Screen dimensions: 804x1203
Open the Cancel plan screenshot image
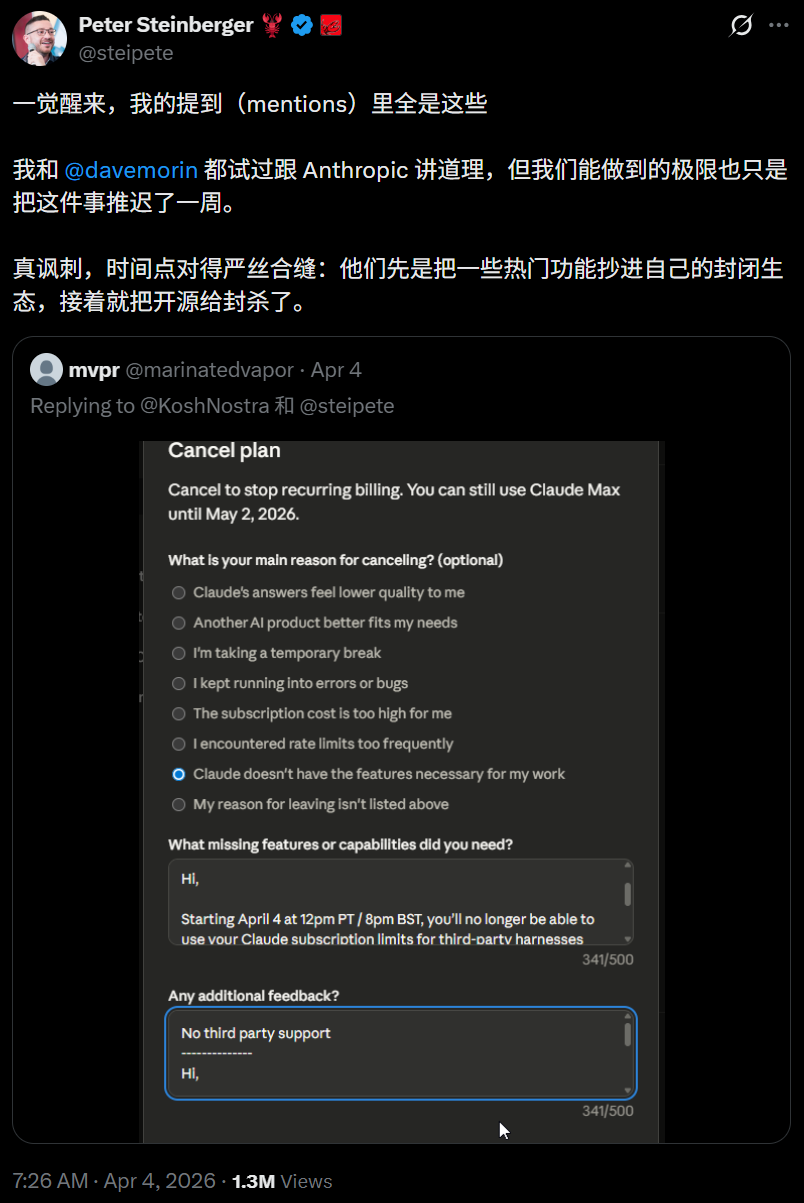click(400, 792)
